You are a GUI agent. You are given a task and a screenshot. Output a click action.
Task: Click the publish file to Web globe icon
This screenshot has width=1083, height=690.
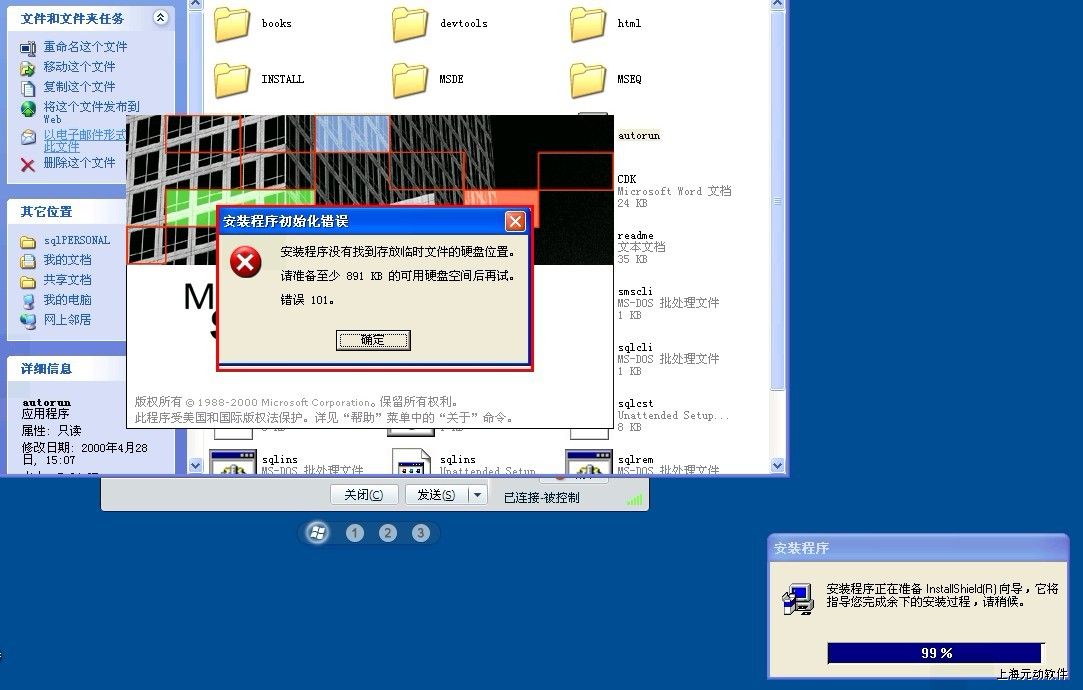pyautogui.click(x=28, y=109)
